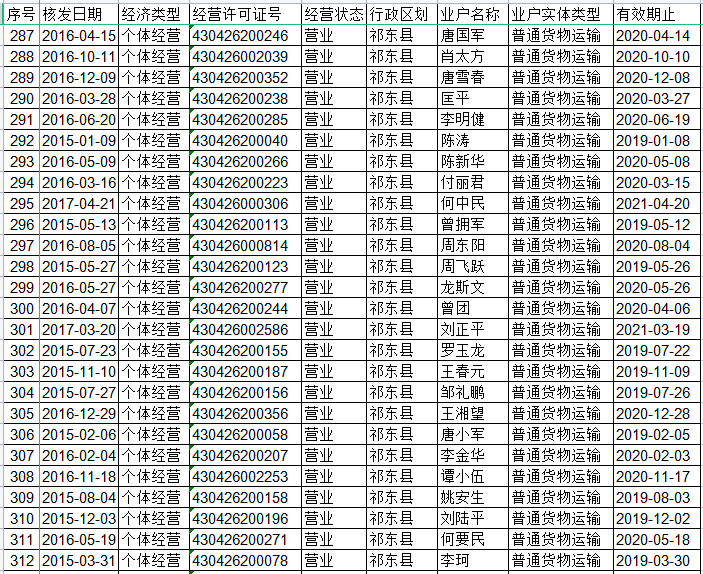Click license number 430426002253

click(x=240, y=476)
